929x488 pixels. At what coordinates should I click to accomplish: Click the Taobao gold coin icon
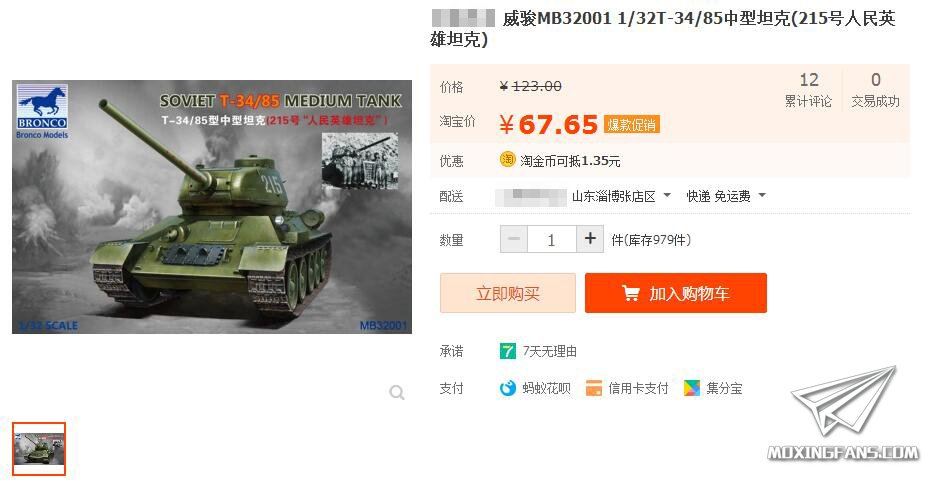[508, 159]
